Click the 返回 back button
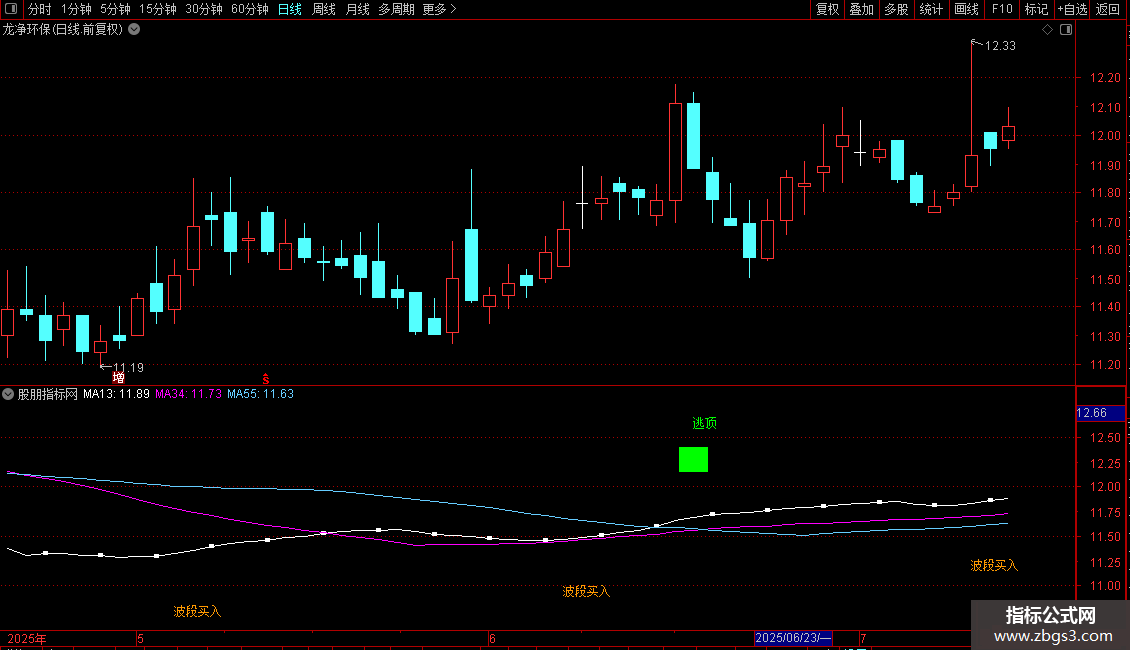Image resolution: width=1130 pixels, height=650 pixels. pos(1108,9)
